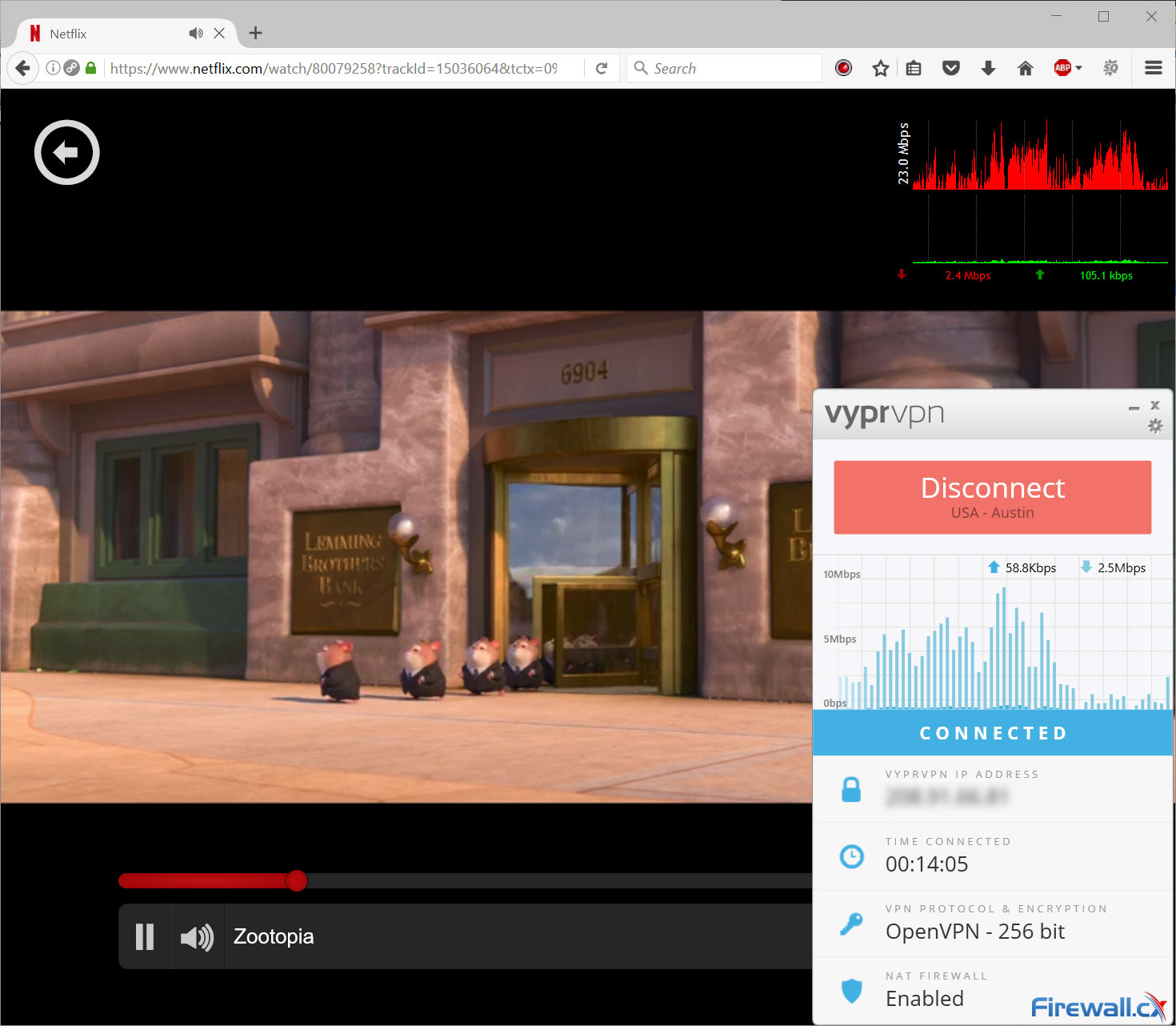Click the green padlock security icon

tap(91, 68)
